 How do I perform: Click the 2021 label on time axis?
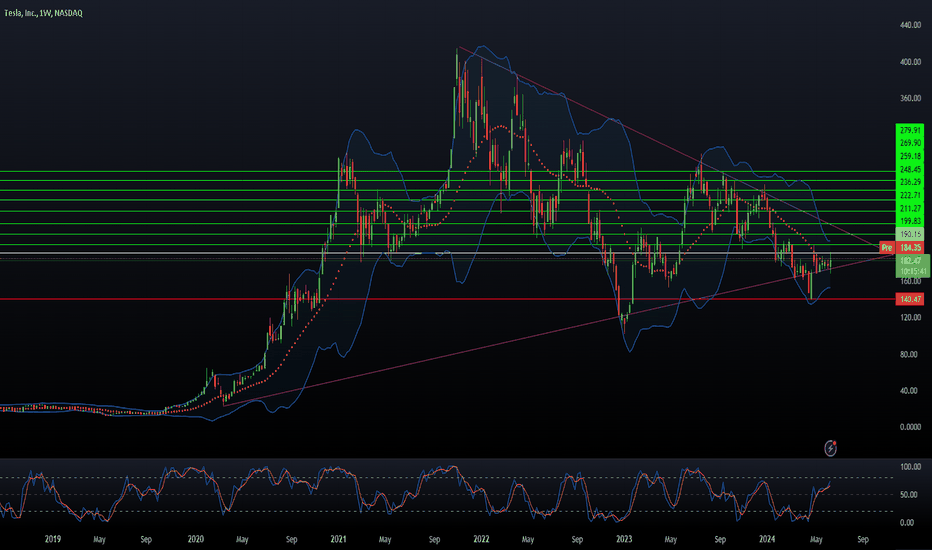(338, 539)
